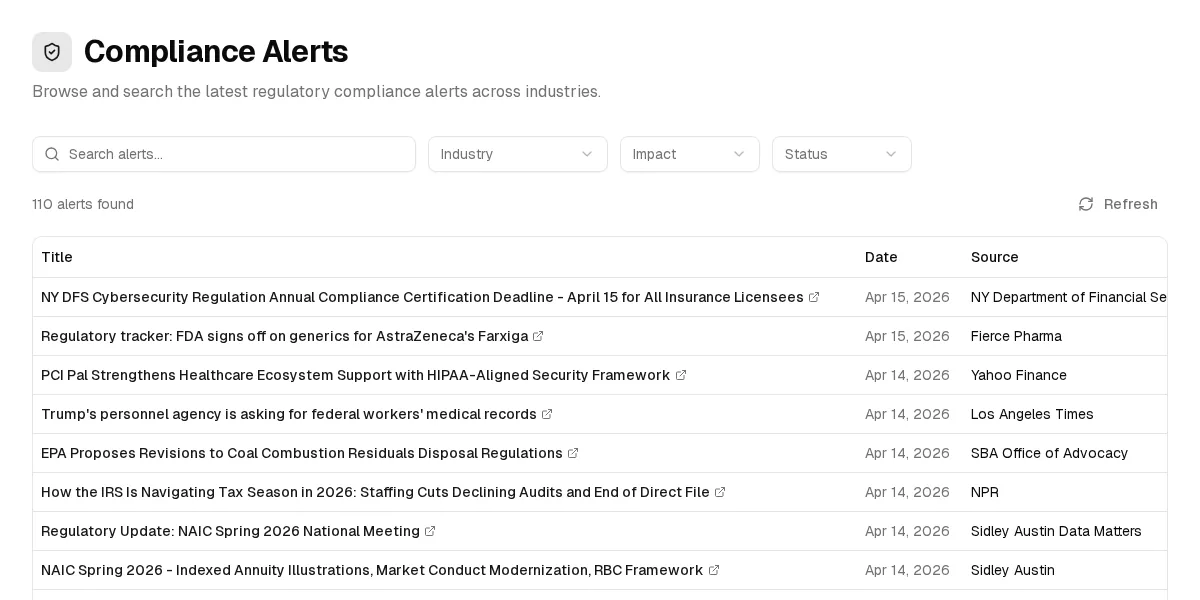Image resolution: width=1200 pixels, height=600 pixels.
Task: Open external link icon for IRS Tax Season alert
Action: point(720,492)
